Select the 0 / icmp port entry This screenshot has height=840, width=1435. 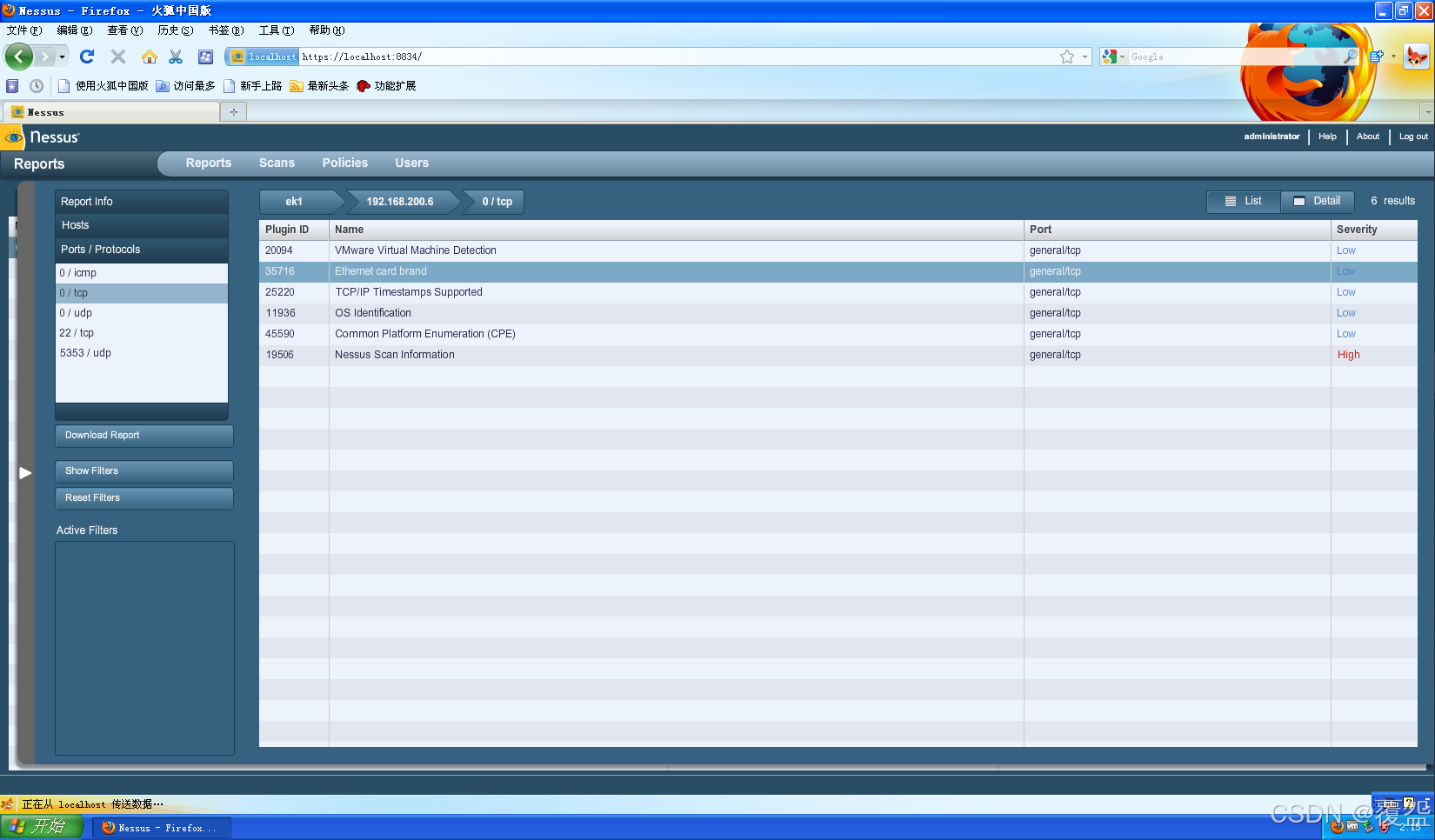click(x=142, y=273)
